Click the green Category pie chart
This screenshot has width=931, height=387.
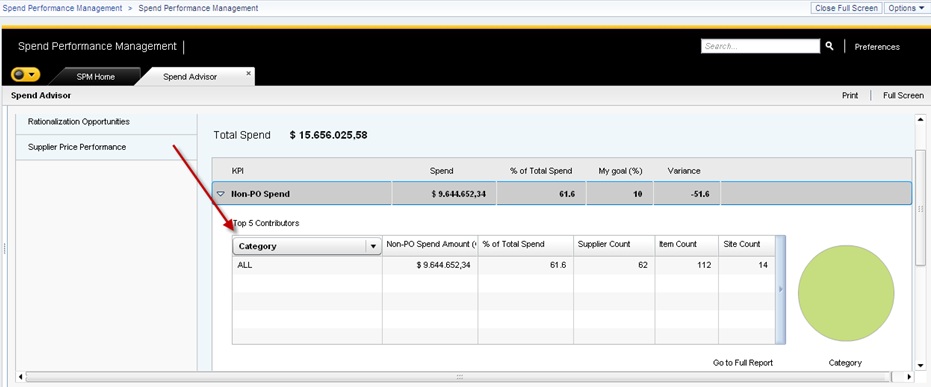[846, 293]
